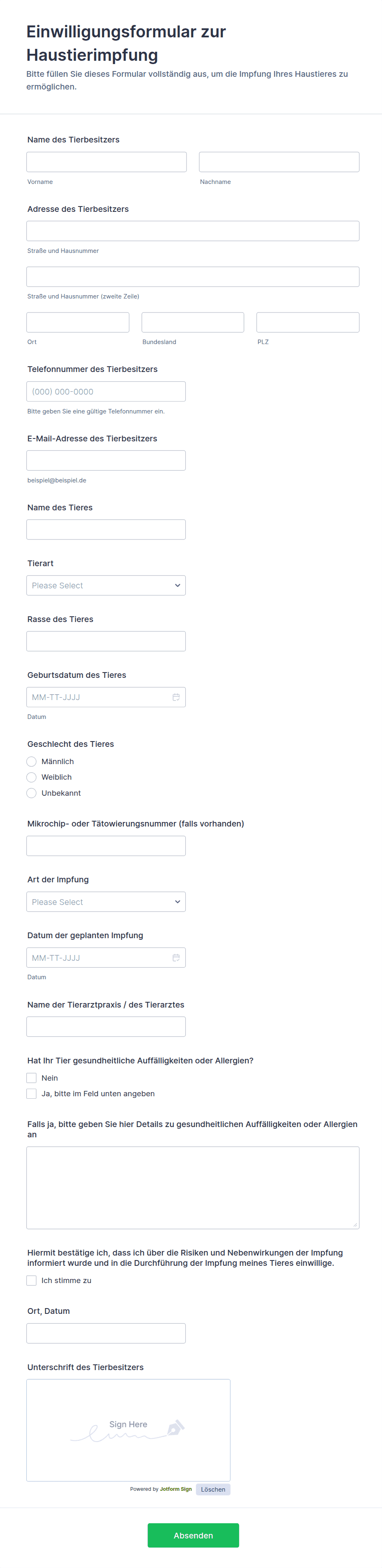This screenshot has height=1568, width=382.
Task: Enable the 'Ich stimme zu' consent checkbox
Action: (x=32, y=1281)
